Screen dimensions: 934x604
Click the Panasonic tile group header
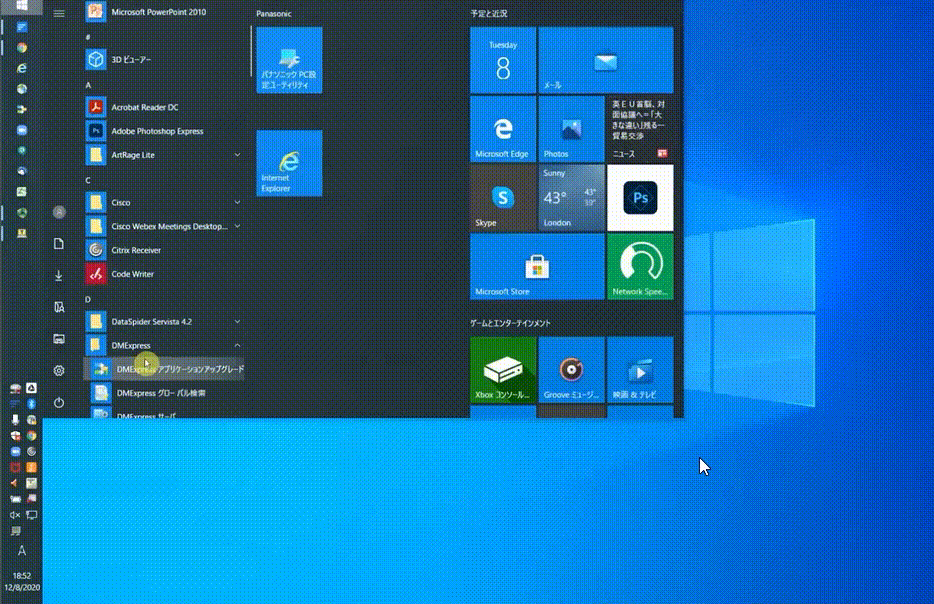[x=274, y=14]
